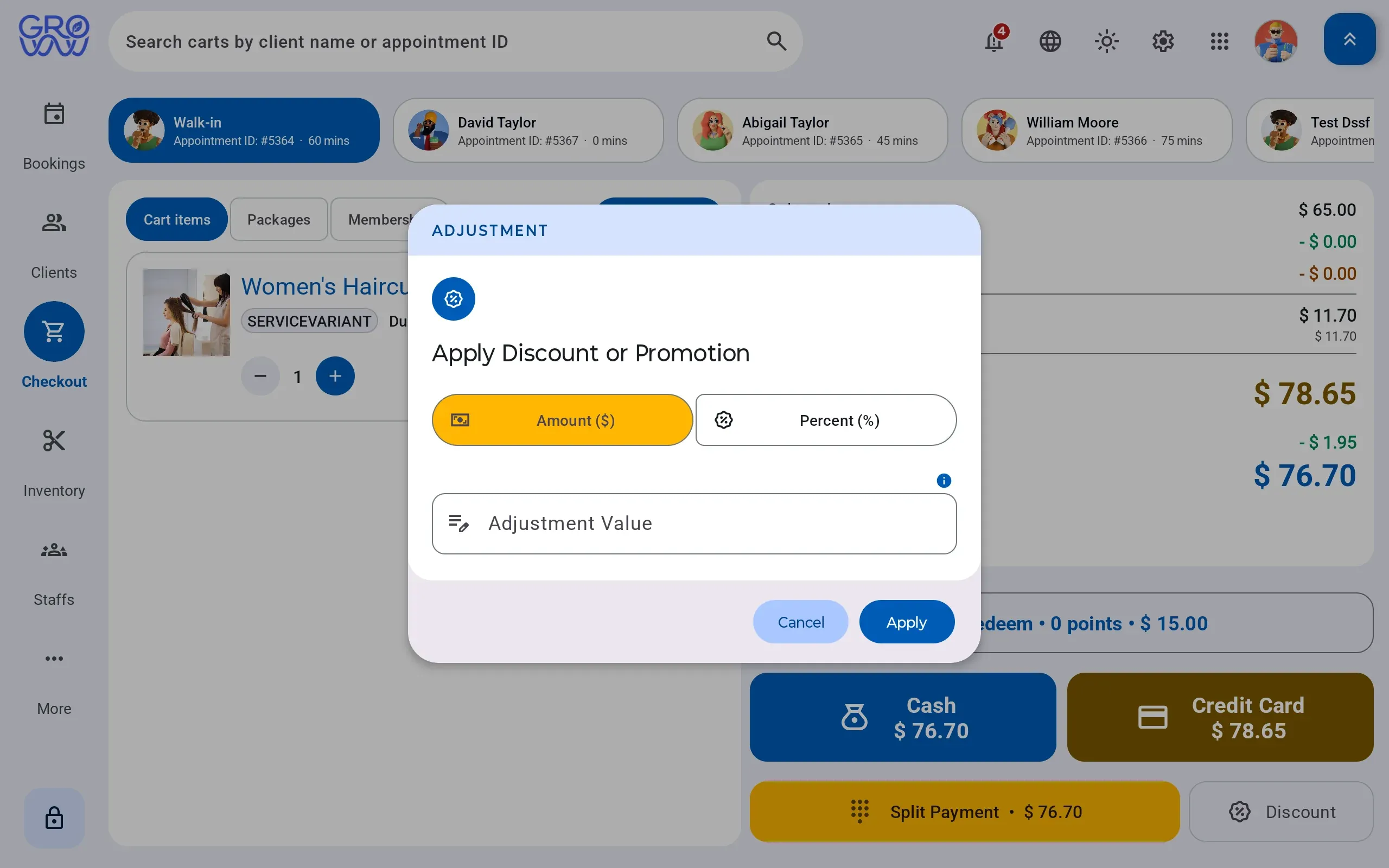Apply the discount adjustment
Screen dimensions: 1389x868
(906, 622)
